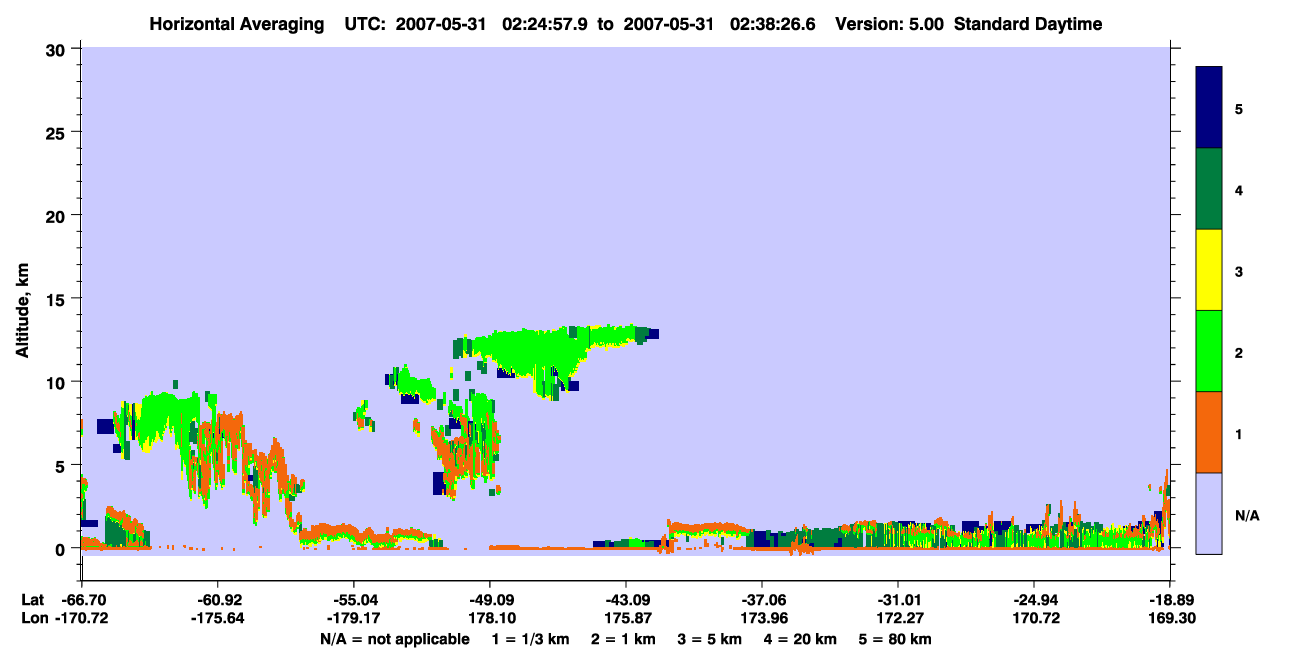Click the latitude value -55.04
This screenshot has width=1300, height=667.
click(353, 599)
